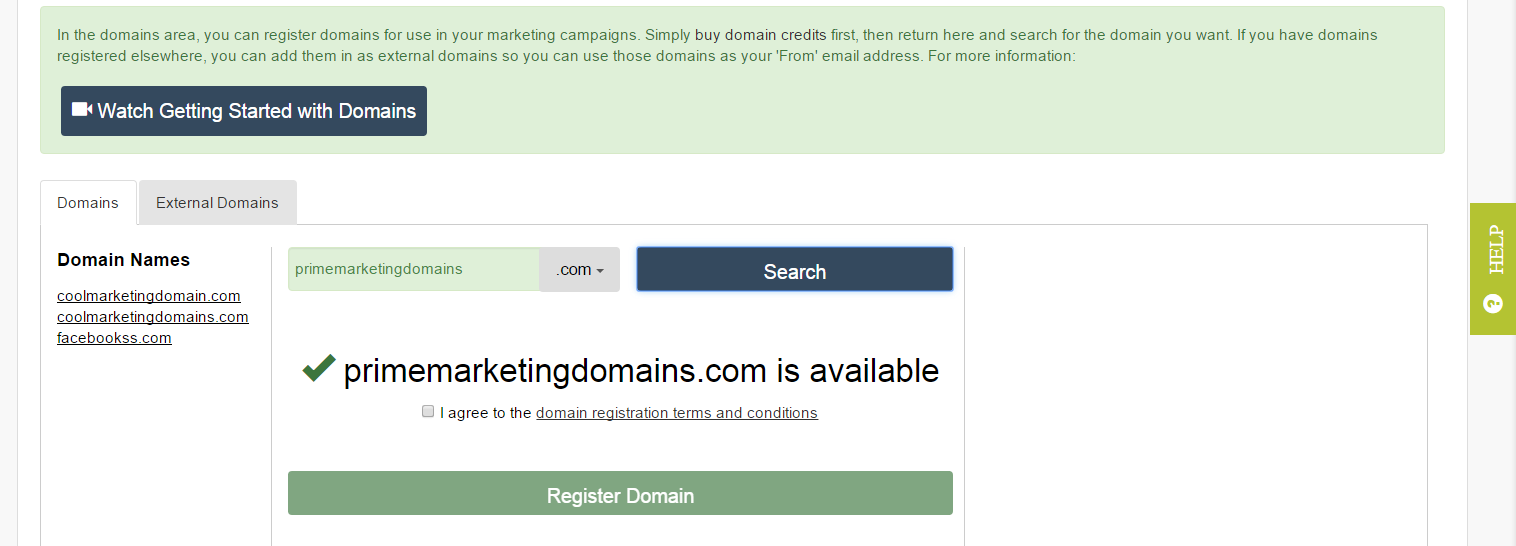Tick the agree to terms checkbox

tap(428, 411)
